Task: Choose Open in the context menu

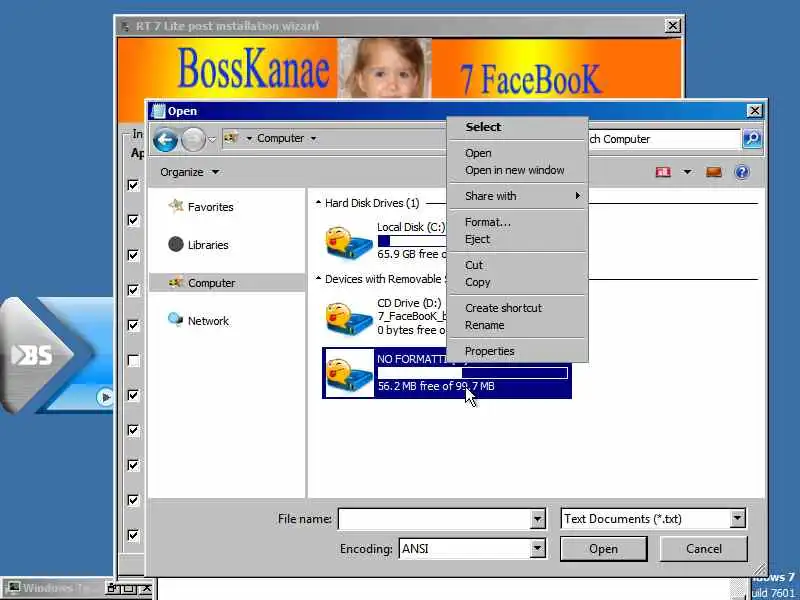Action: click(x=517, y=153)
